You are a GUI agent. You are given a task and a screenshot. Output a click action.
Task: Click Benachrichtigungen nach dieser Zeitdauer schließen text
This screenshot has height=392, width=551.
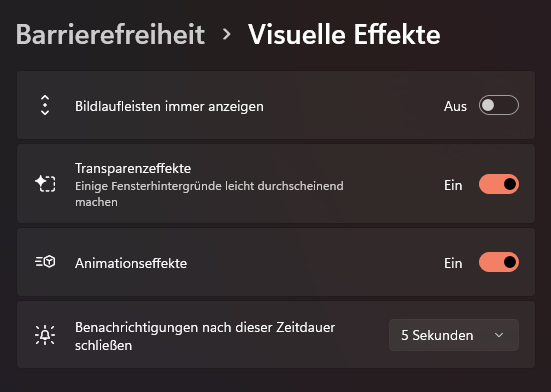tap(205, 336)
